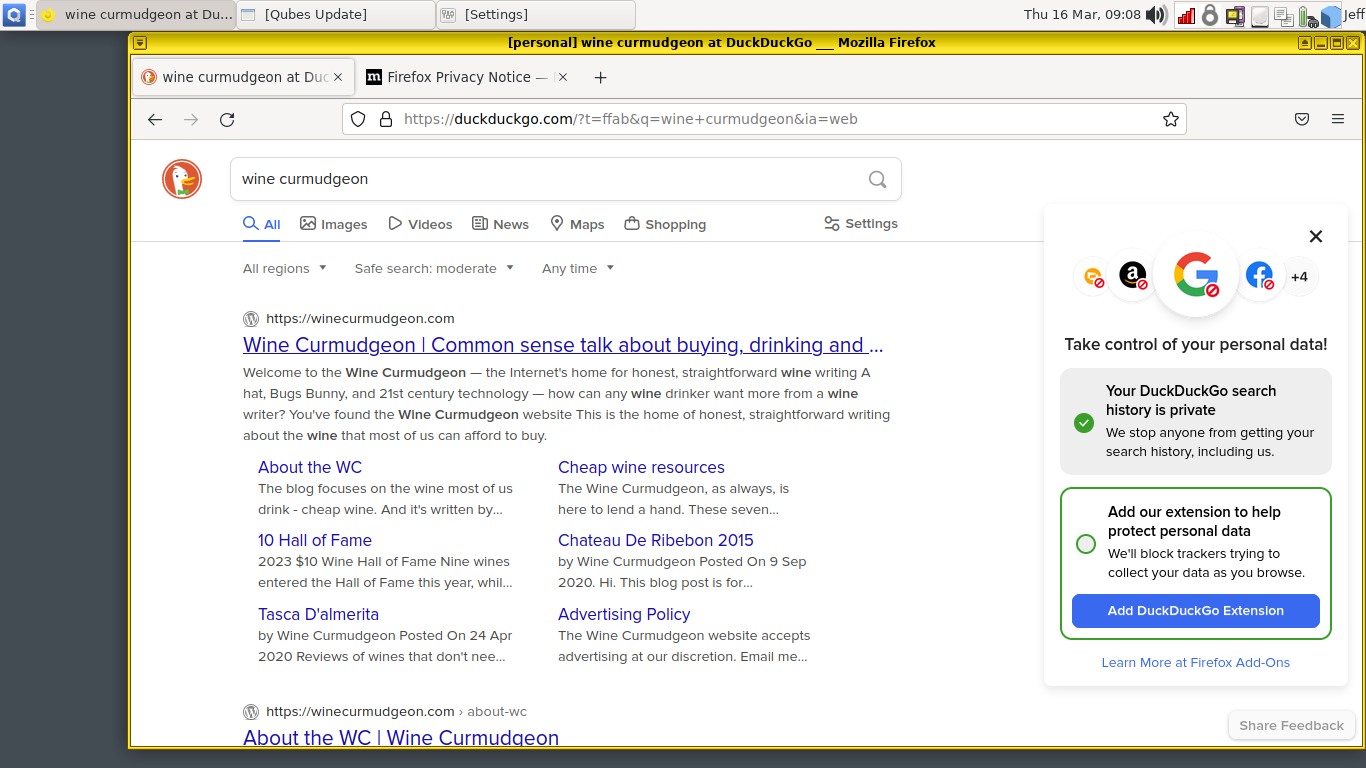Close the wine curmudgeon browser tab

[338, 77]
